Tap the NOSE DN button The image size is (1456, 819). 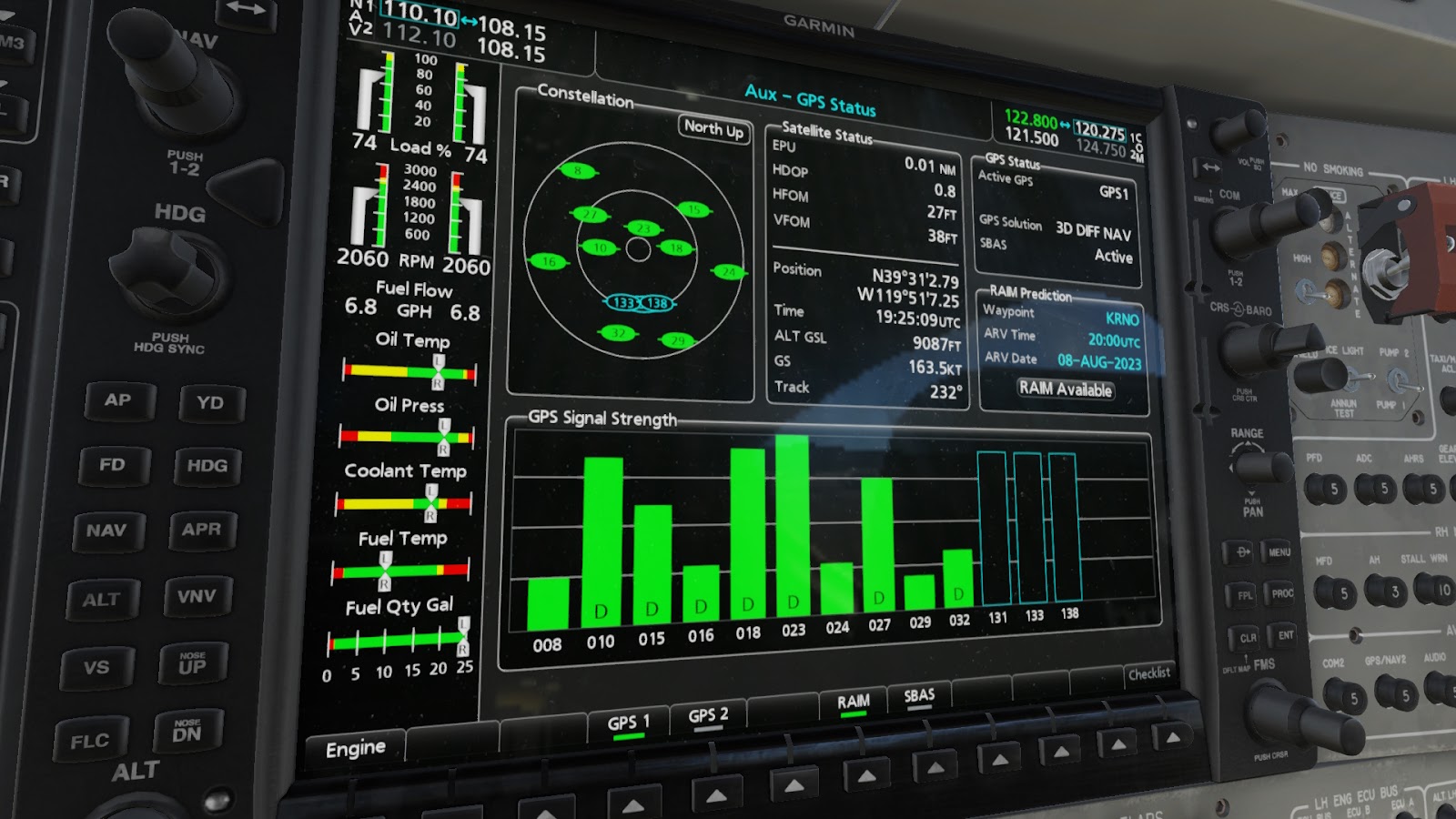pyautogui.click(x=187, y=731)
